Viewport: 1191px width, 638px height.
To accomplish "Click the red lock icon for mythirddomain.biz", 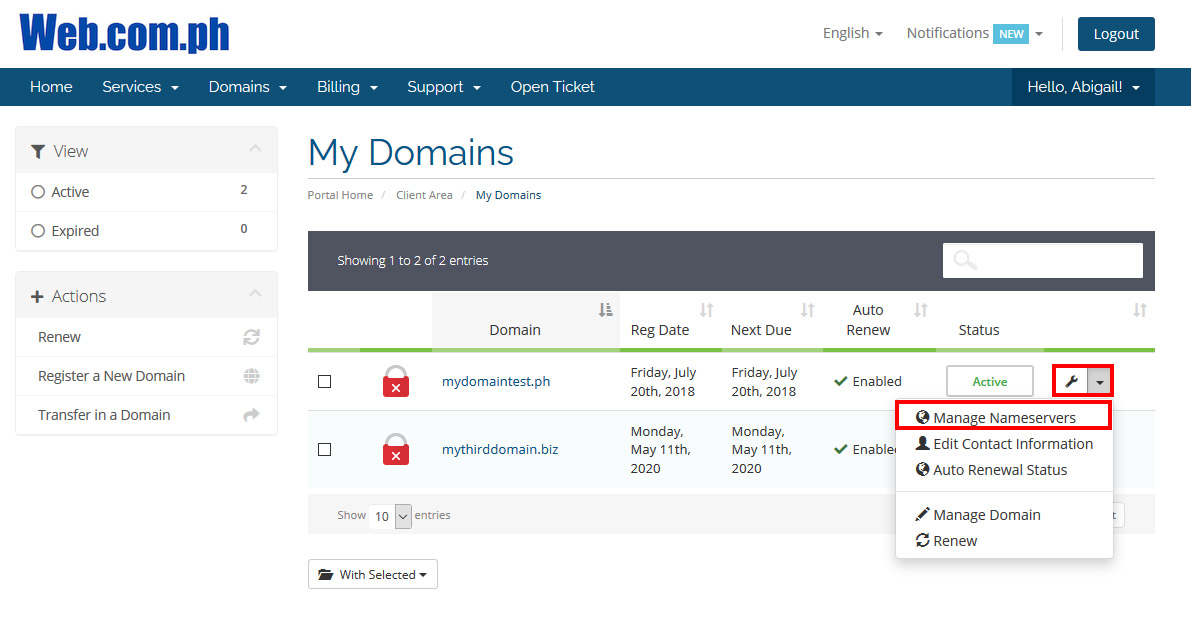I will coord(396,449).
